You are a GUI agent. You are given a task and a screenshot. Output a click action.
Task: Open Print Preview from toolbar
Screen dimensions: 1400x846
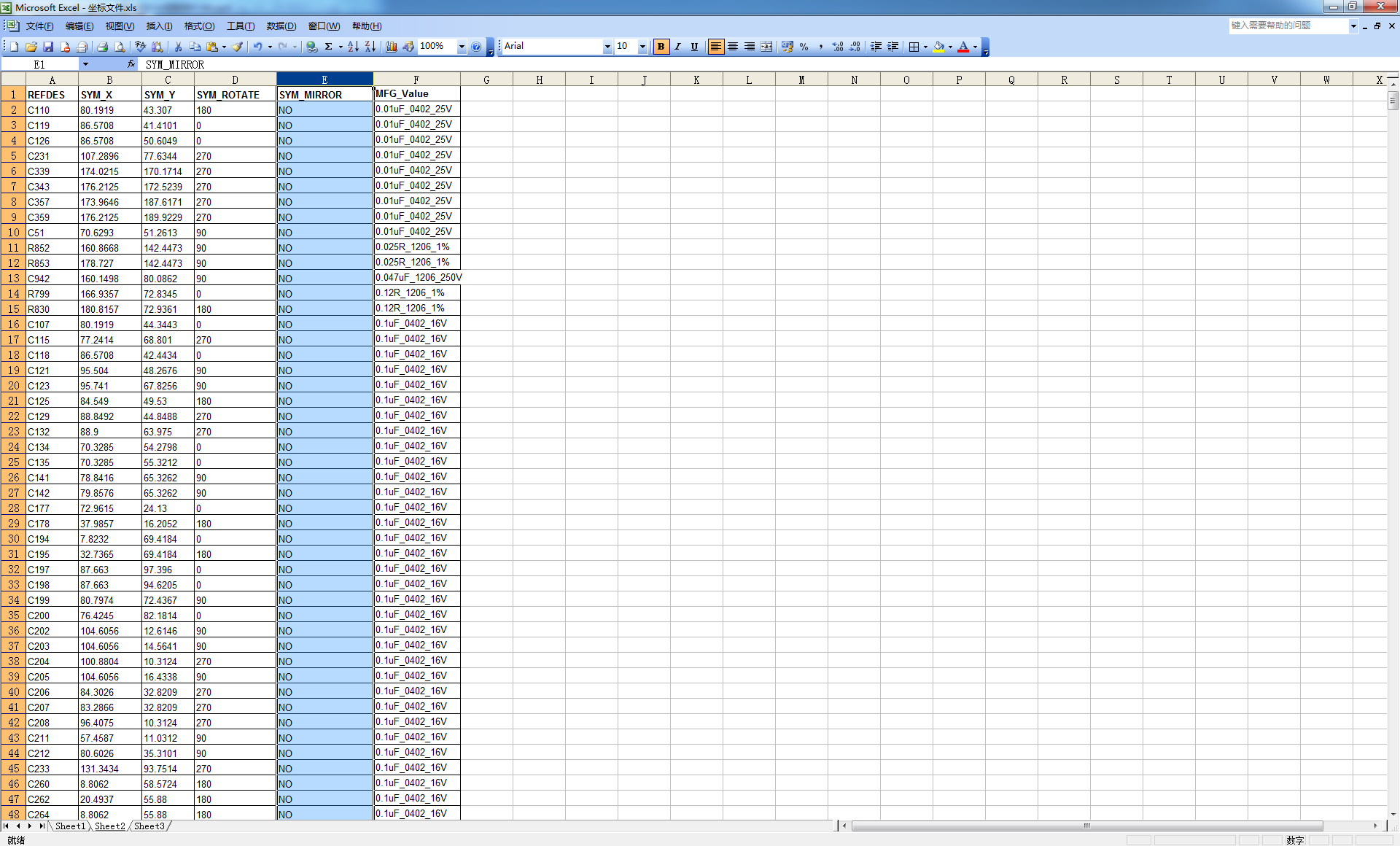[x=120, y=47]
